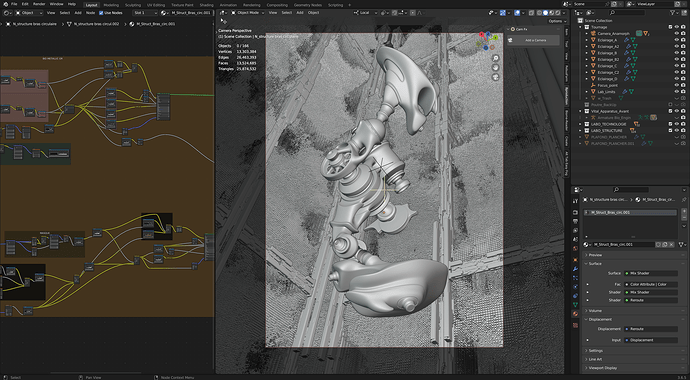Open the Modifiers wrench tab icon
The width and height of the screenshot is (690, 380).
click(576, 269)
